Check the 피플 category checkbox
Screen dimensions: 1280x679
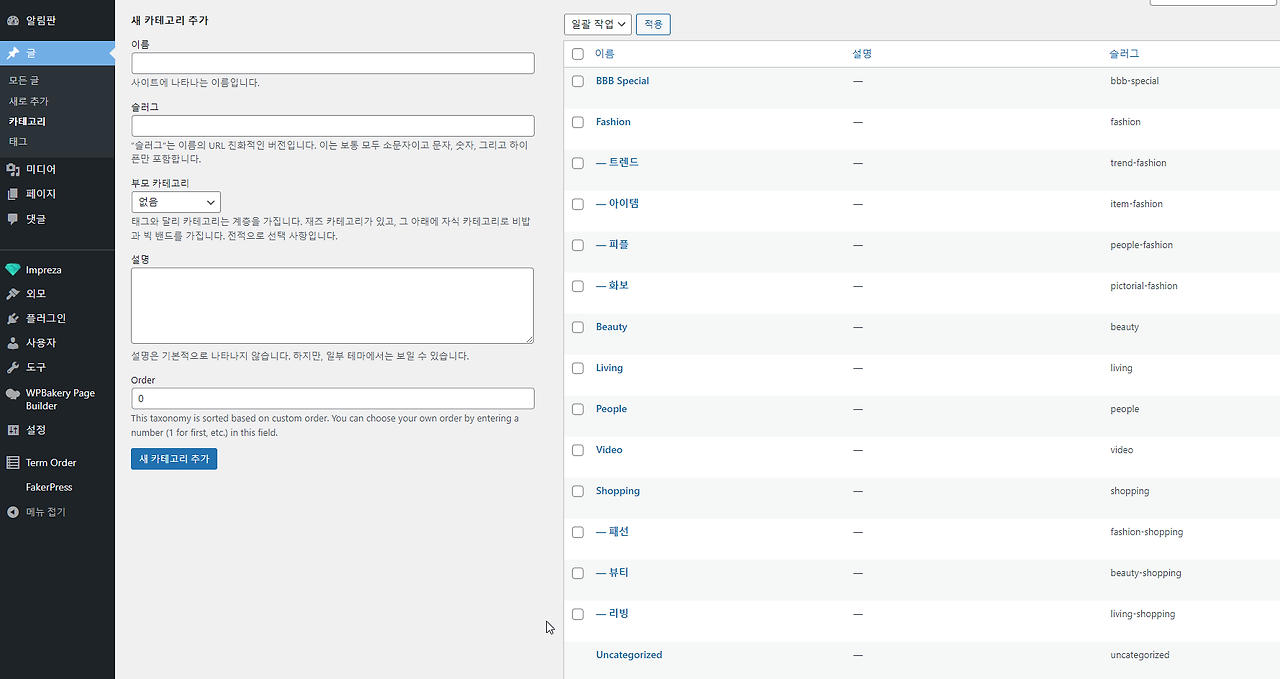point(578,245)
